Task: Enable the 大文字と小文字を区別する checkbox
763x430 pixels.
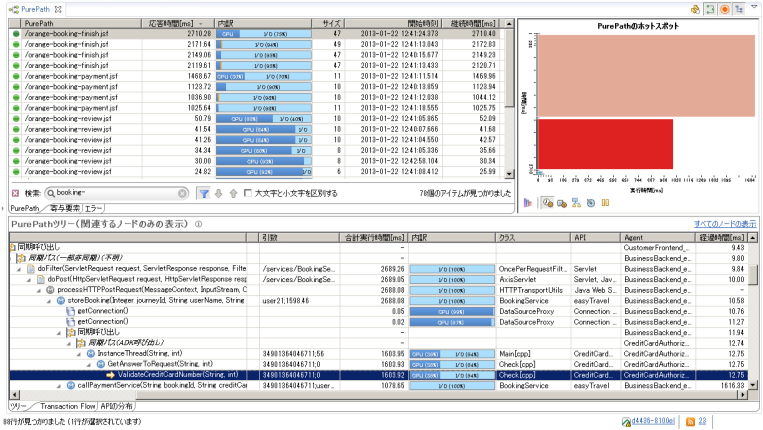Action: coord(249,193)
